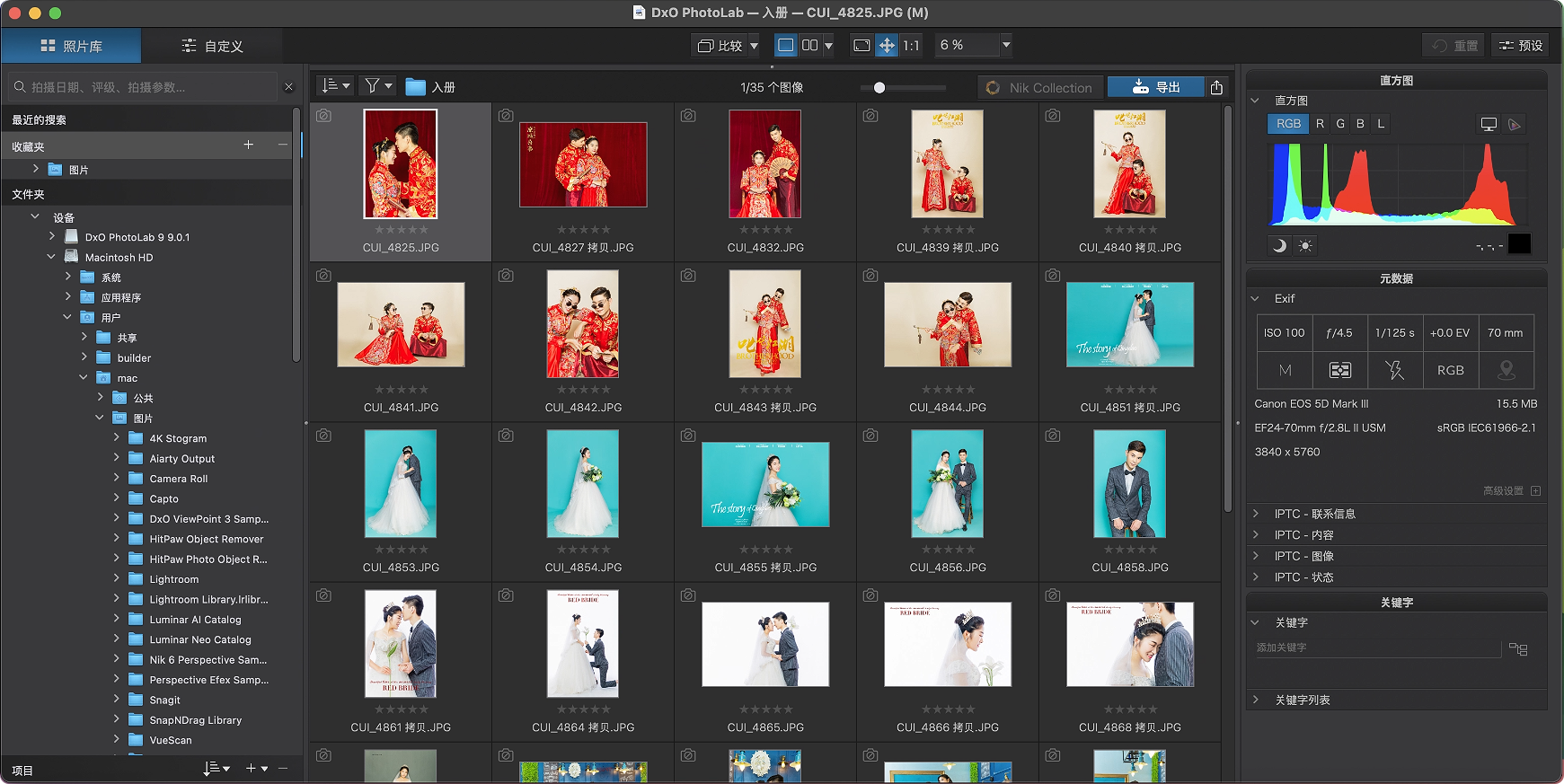Switch to the 自定义 tab
Screen dimensions: 1564x784
[x=212, y=46]
